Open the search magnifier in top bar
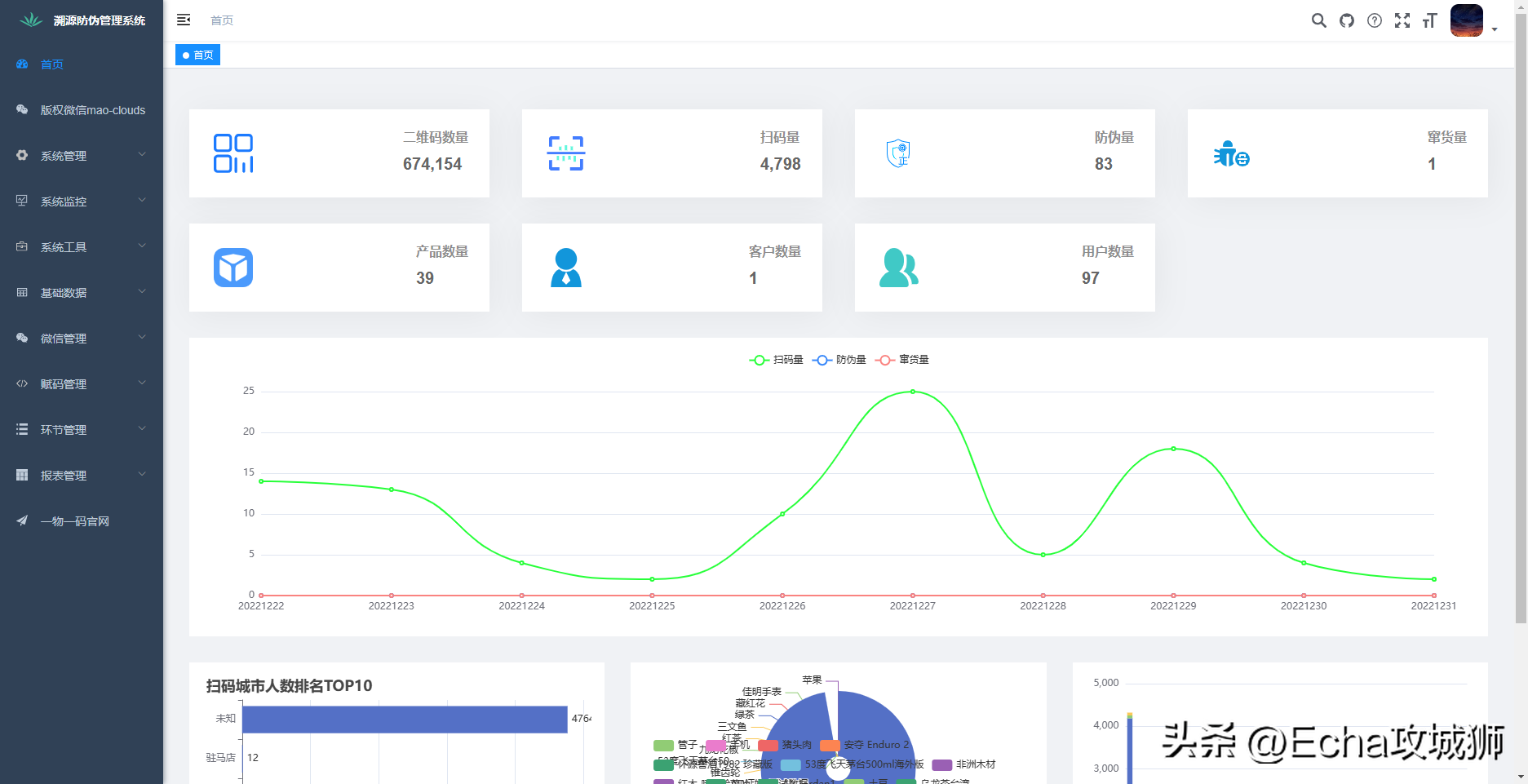 click(1318, 20)
